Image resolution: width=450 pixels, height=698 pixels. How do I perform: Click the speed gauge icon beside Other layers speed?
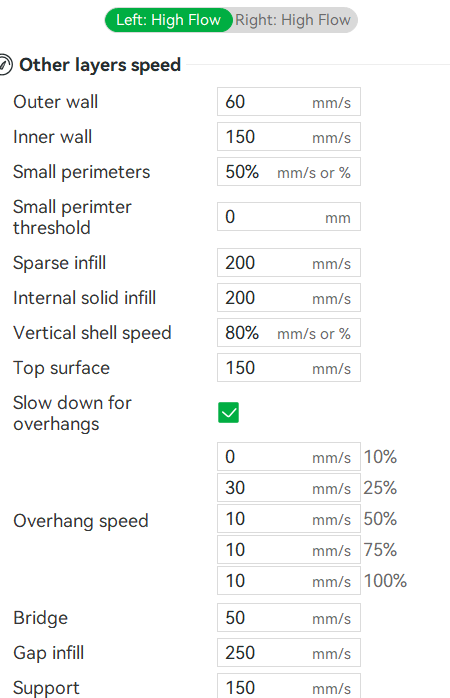coord(5,65)
